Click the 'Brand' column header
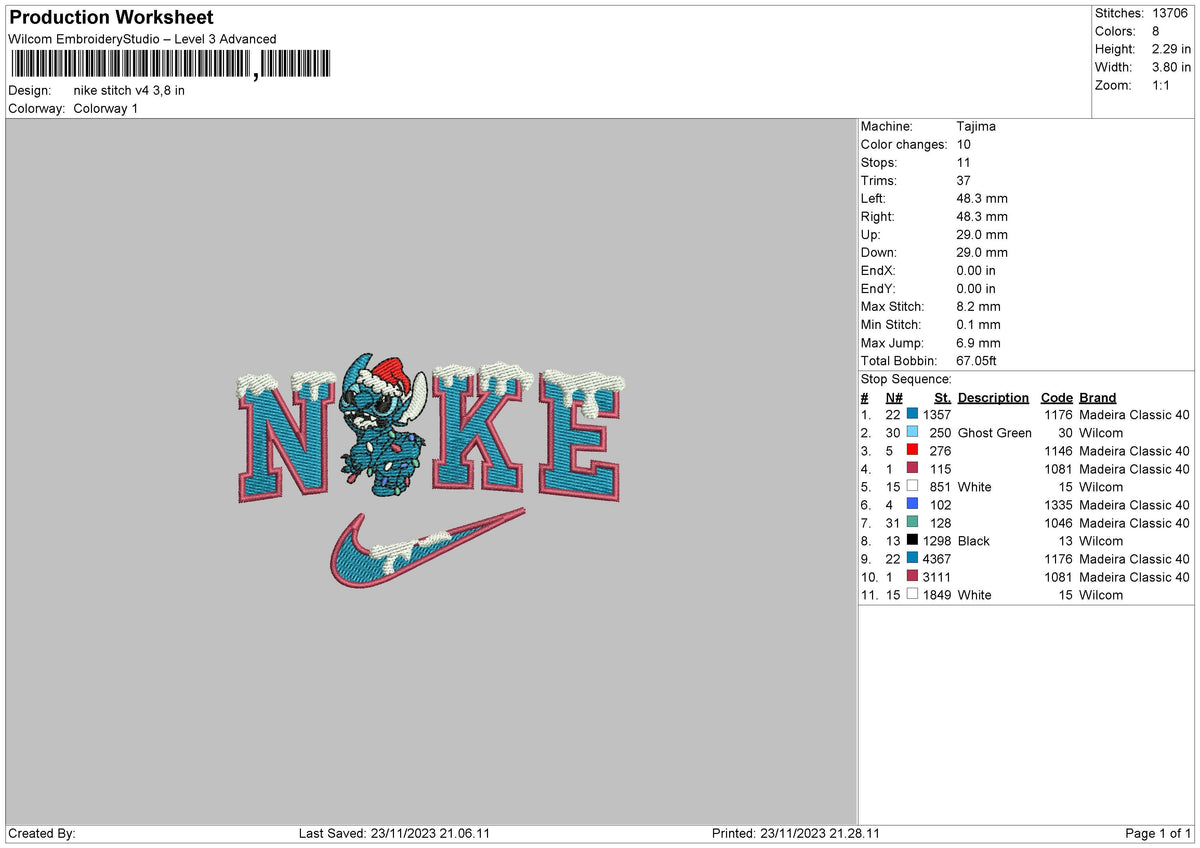The height and width of the screenshot is (848, 1200). click(1098, 397)
